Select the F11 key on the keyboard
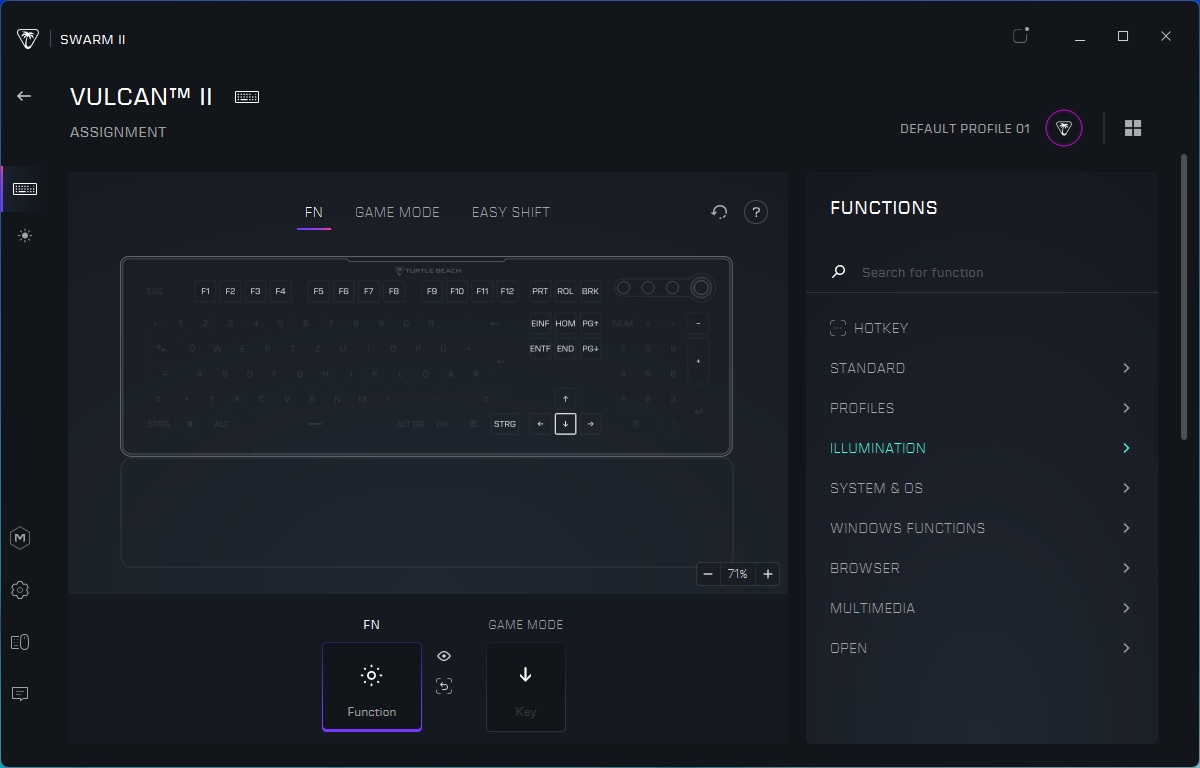This screenshot has height=768, width=1200. (482, 291)
